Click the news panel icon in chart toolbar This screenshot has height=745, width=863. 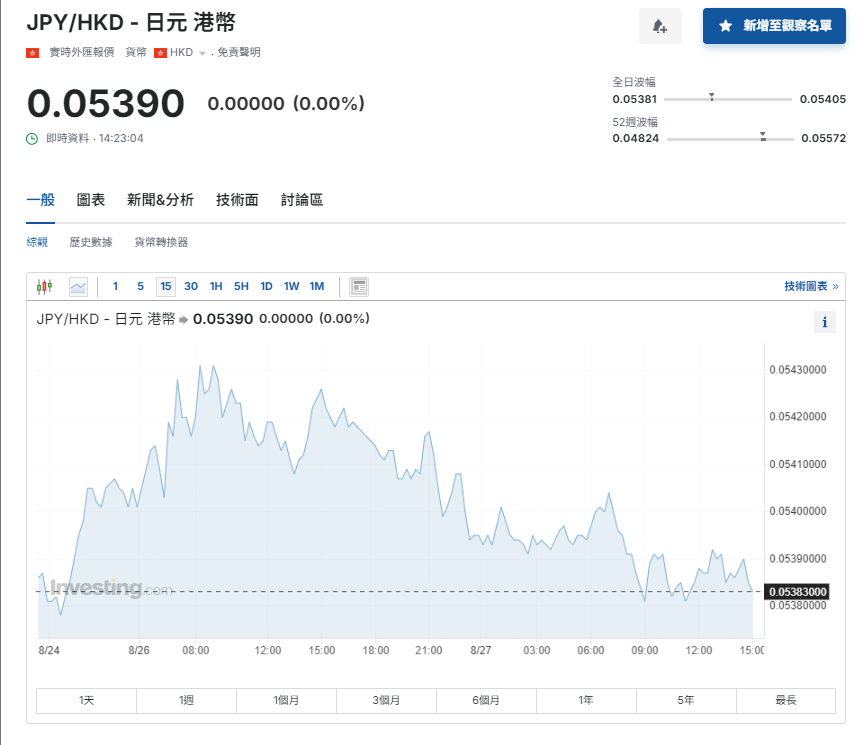[359, 287]
